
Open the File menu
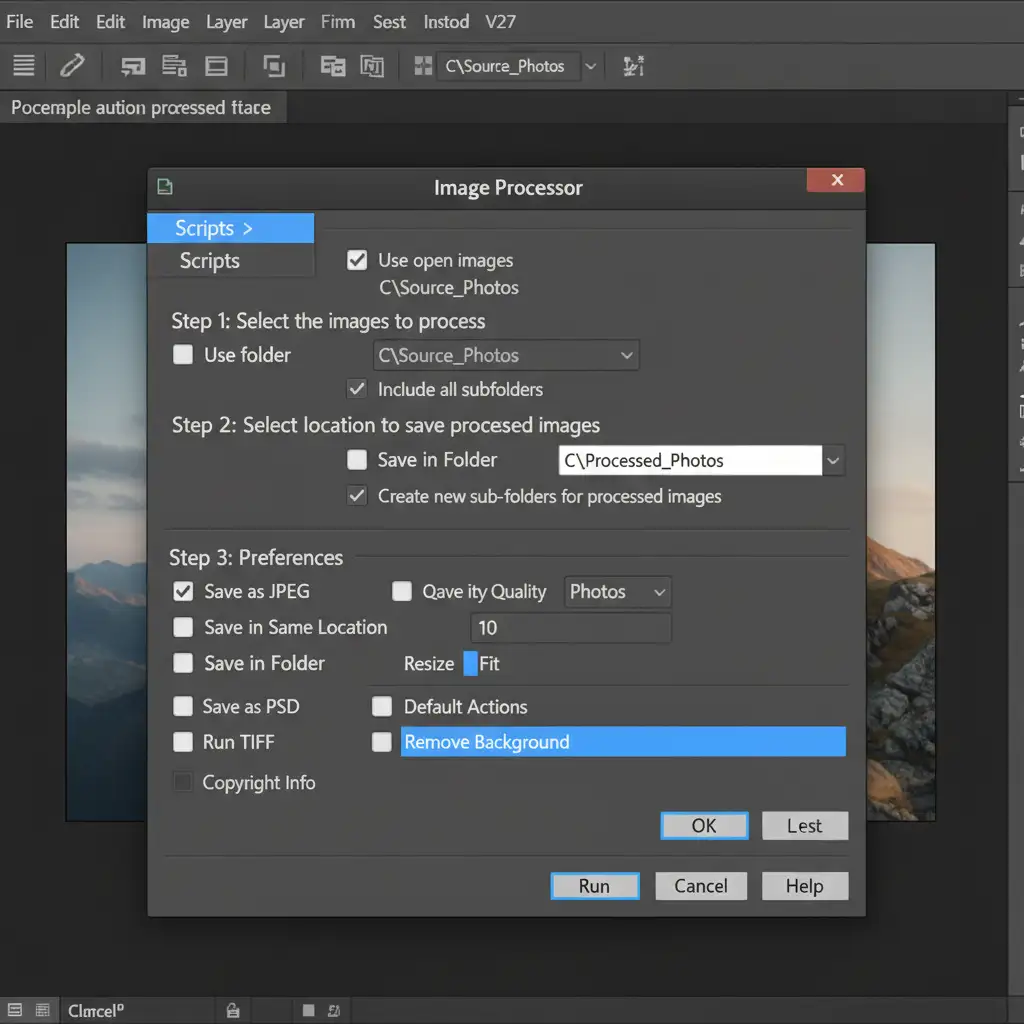[20, 21]
